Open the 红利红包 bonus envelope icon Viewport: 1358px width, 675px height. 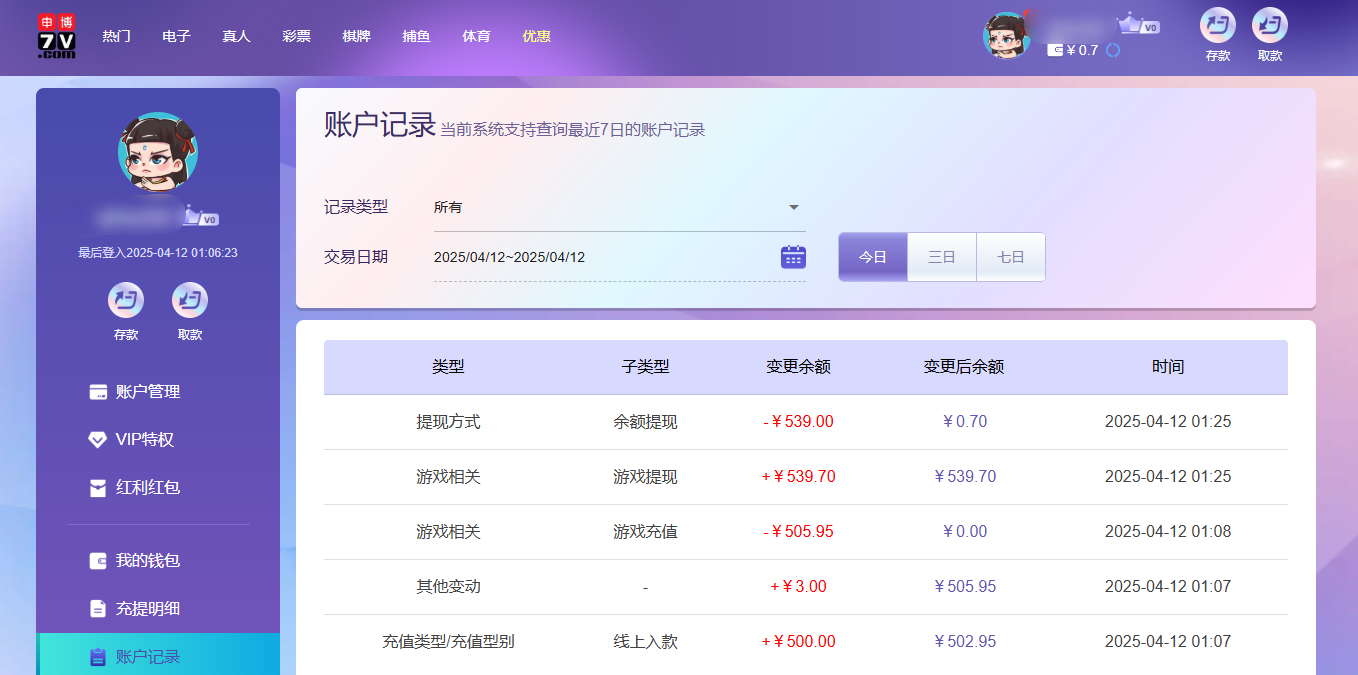(97, 487)
